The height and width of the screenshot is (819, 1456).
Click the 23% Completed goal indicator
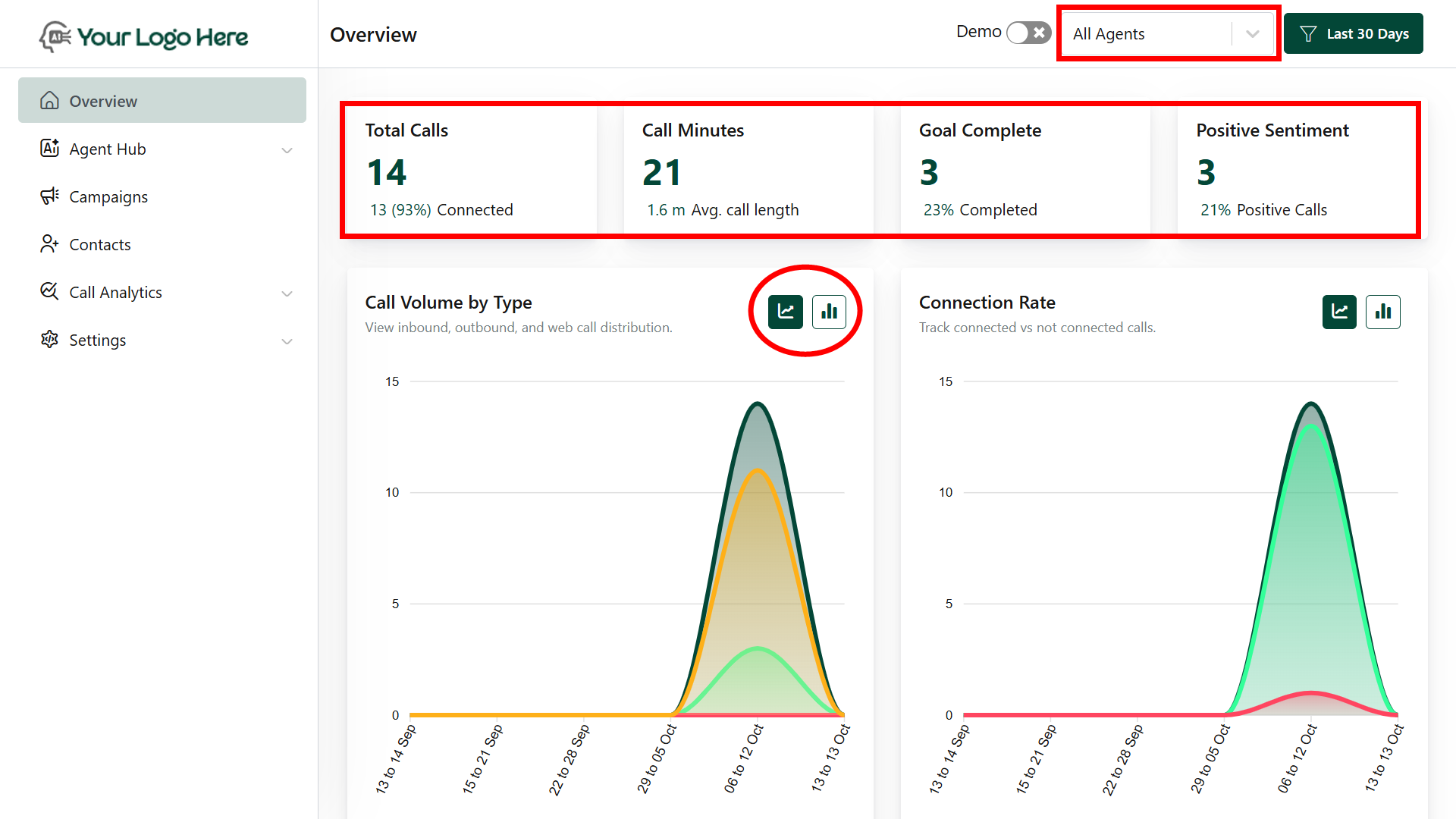[x=980, y=209]
